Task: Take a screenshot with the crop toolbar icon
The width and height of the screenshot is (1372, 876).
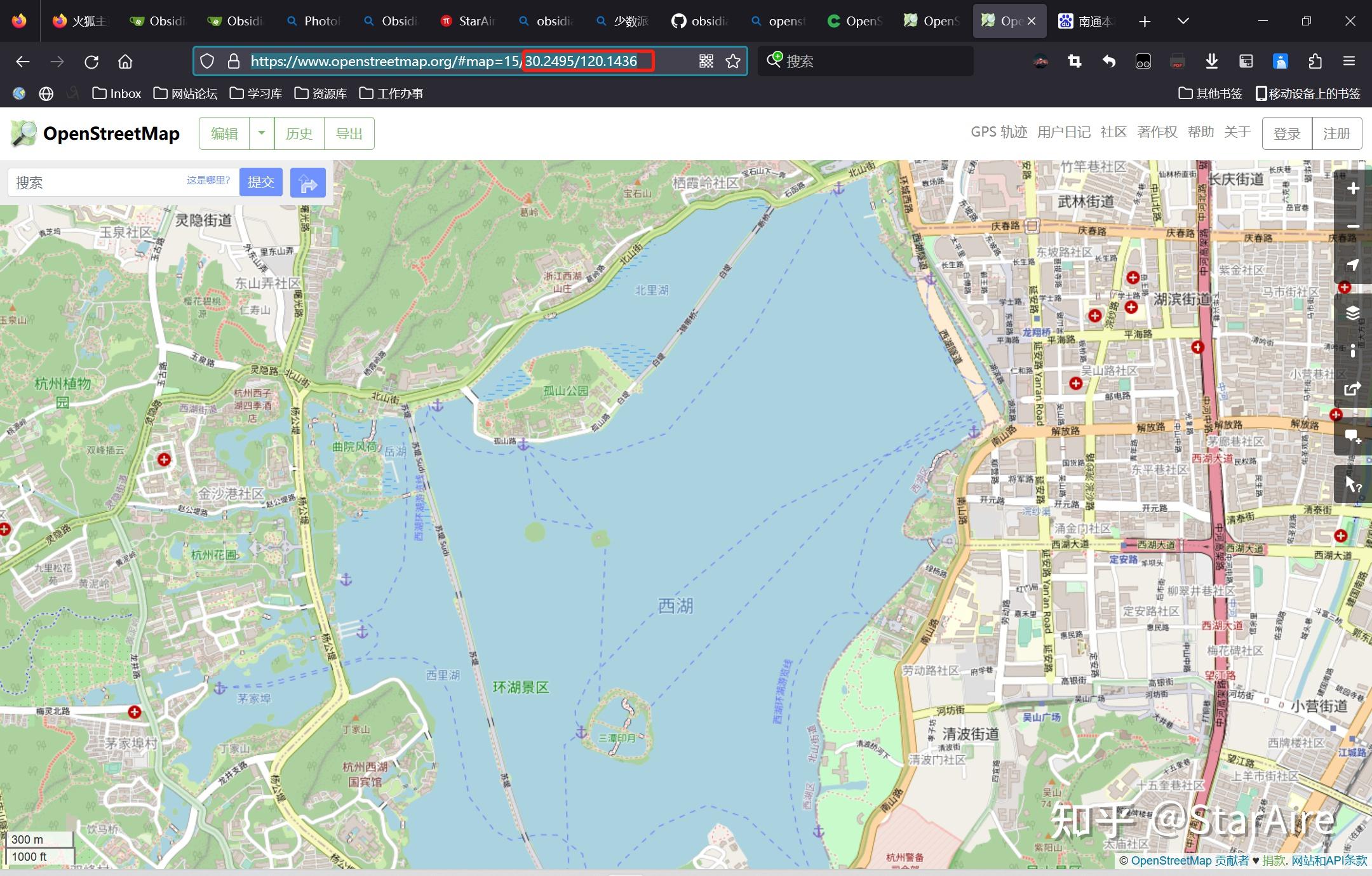Action: click(1074, 61)
